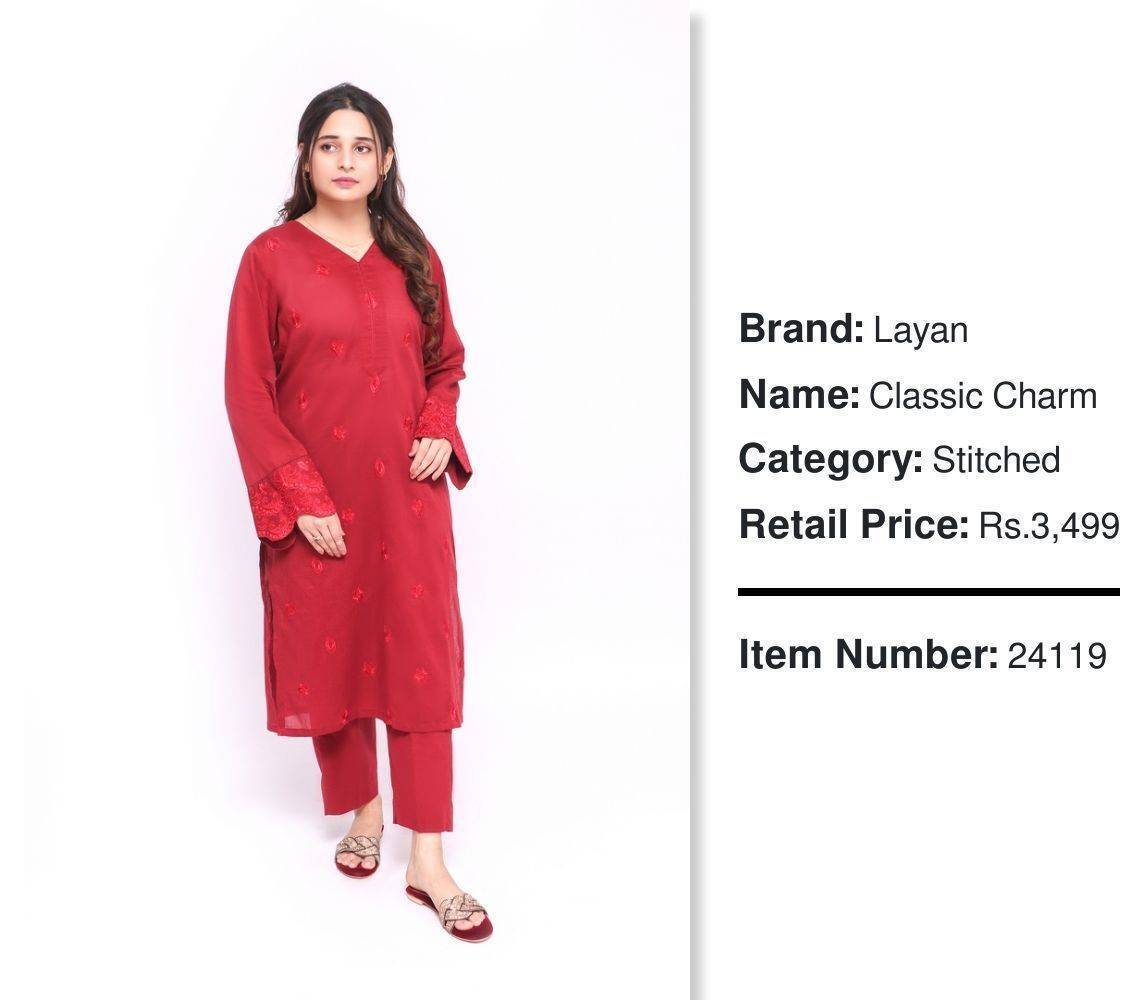Click the Brand label text
This screenshot has width=1144, height=1000.
[801, 329]
